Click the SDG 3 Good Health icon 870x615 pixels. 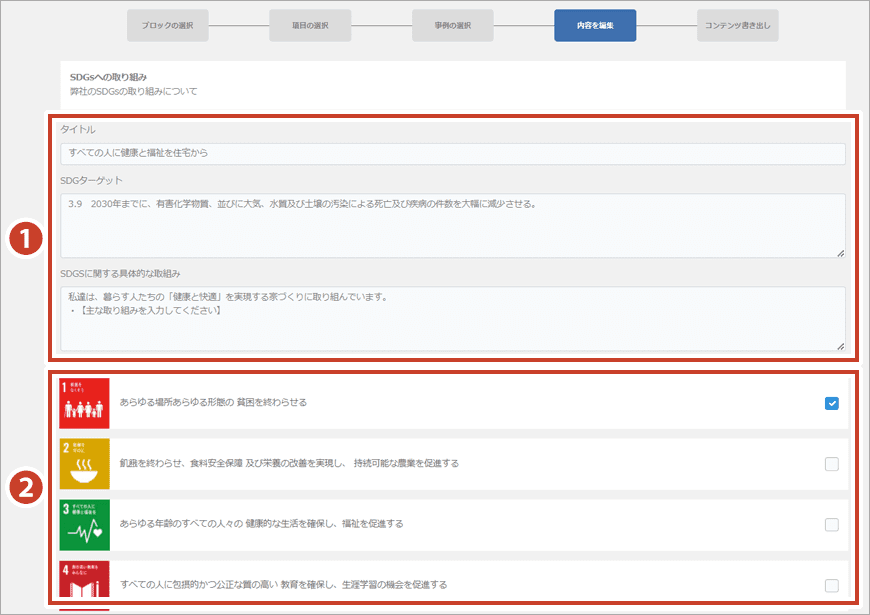click(x=84, y=524)
